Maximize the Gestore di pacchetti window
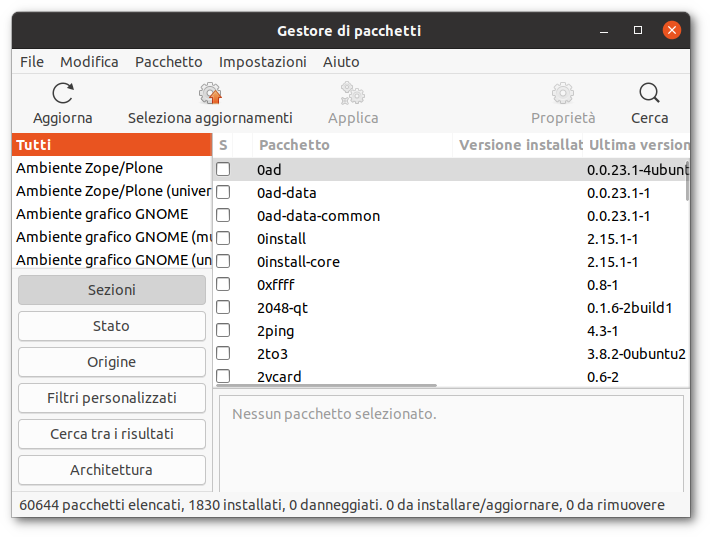The width and height of the screenshot is (710, 537). coord(638,31)
